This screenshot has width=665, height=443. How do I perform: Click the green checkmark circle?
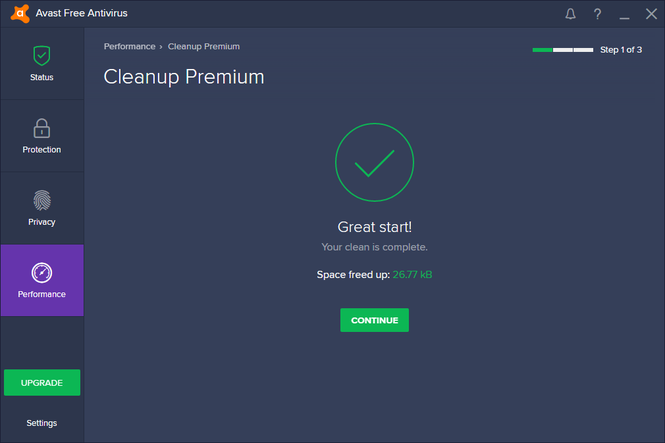374,162
